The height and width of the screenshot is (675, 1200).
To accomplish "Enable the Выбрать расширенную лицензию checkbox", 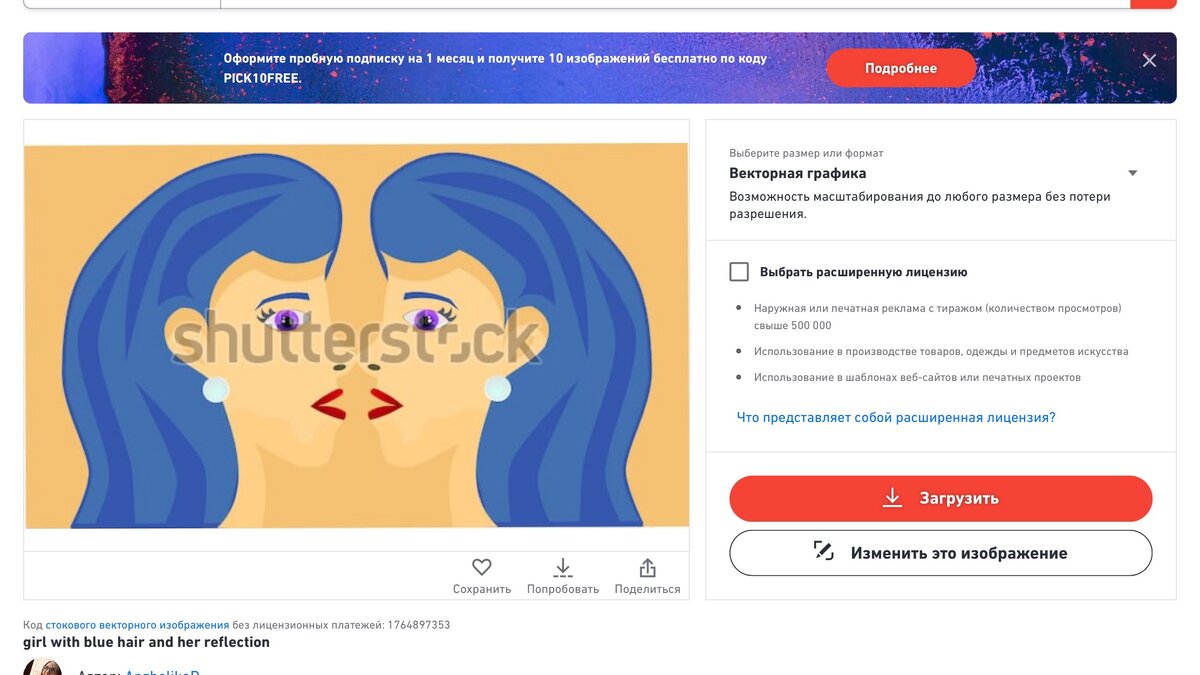I will (739, 272).
